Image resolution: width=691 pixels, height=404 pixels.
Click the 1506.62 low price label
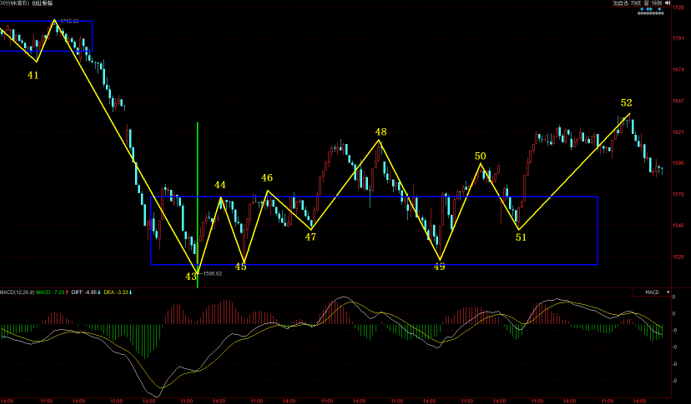[x=210, y=272]
